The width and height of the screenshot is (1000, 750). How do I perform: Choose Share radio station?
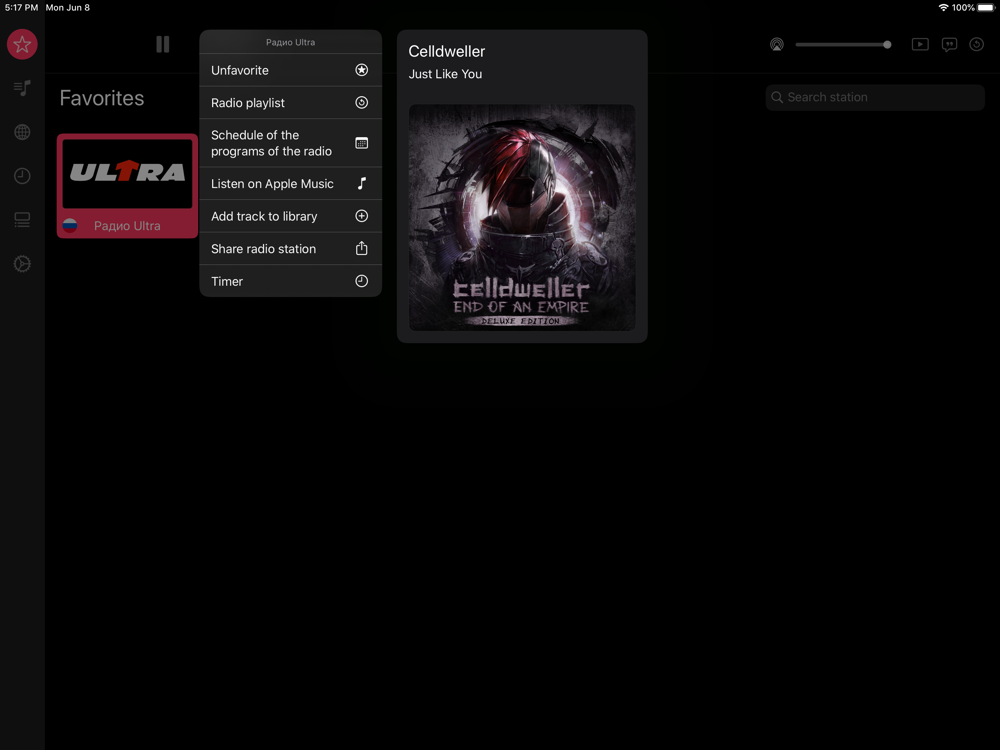(x=290, y=249)
